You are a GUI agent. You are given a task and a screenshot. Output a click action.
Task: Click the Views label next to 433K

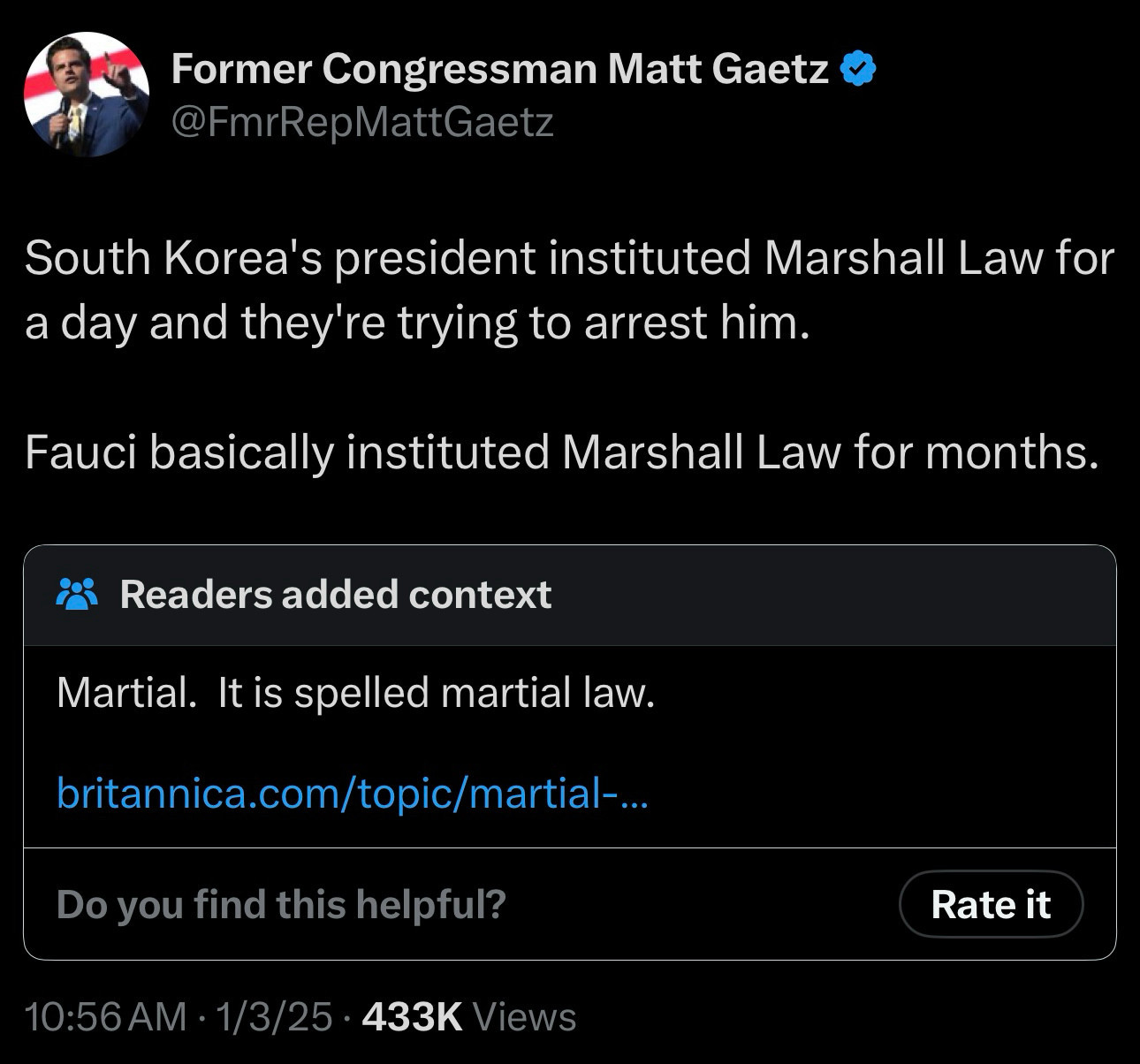click(525, 1016)
